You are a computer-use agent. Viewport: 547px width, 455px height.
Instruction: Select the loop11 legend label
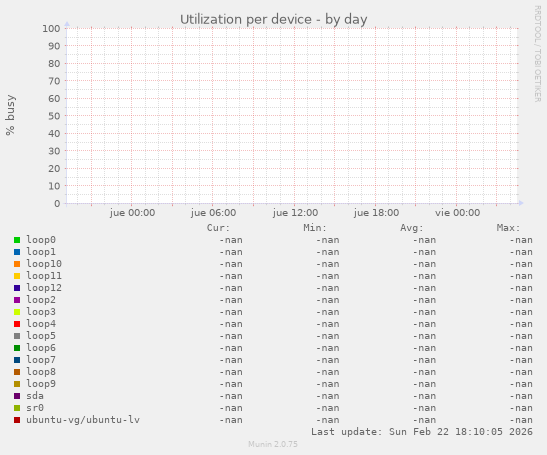[44, 276]
